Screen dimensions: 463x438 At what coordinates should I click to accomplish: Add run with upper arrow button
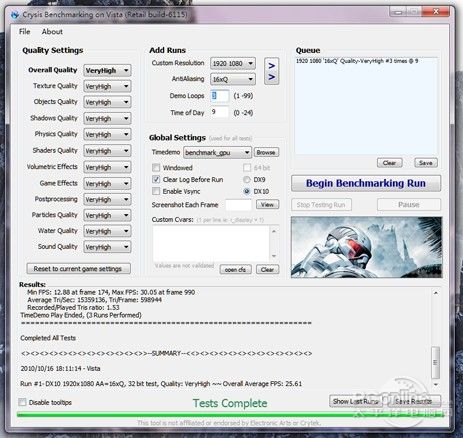point(272,66)
